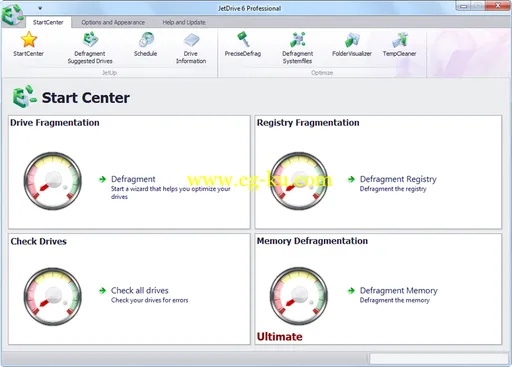
Task: Click the Memory Defragmentation panel title
Action: [312, 241]
